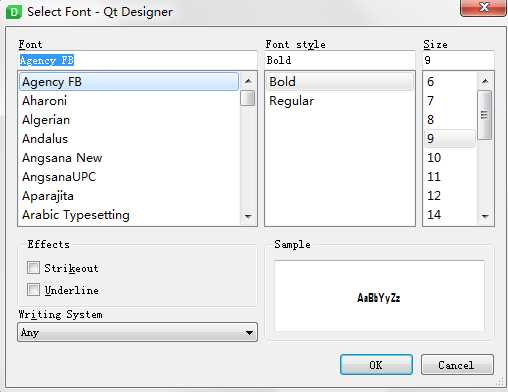Select the Andalus font
This screenshot has width=508, height=392.
coord(129,139)
